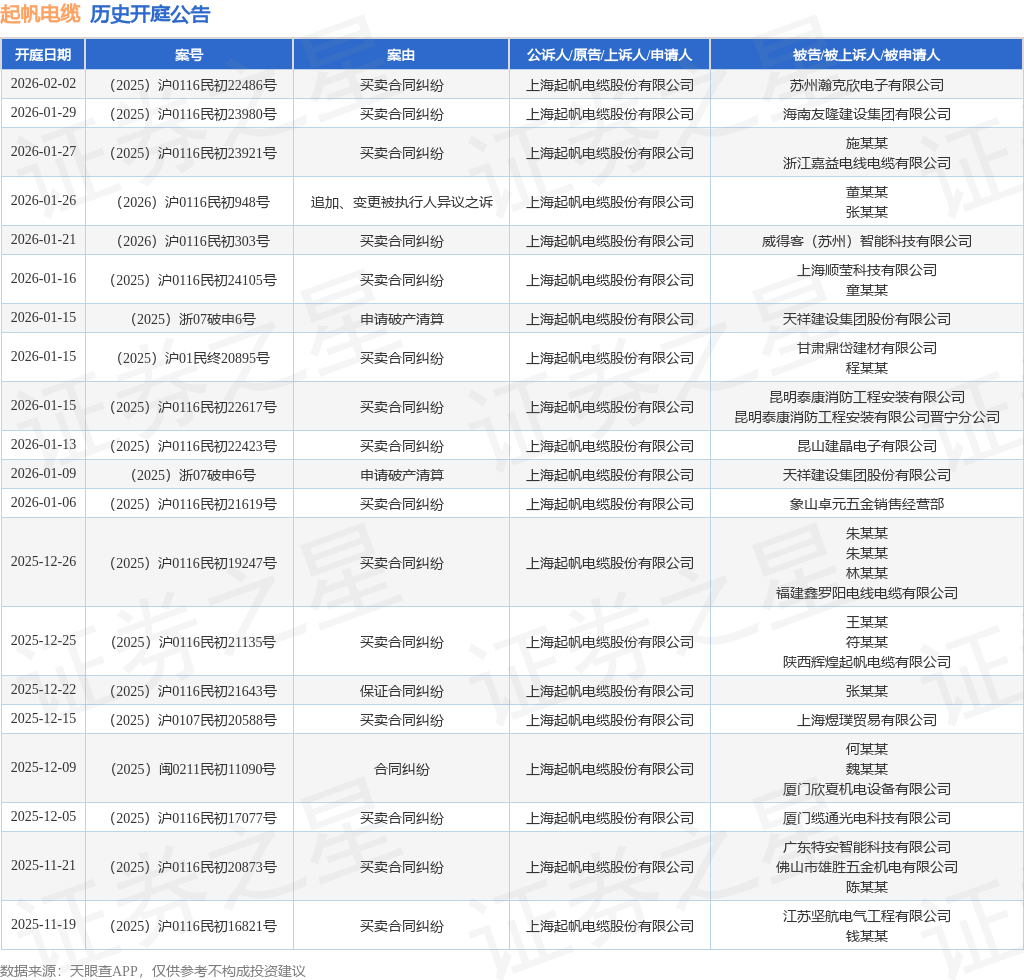Click defendant 海南友隆建设集团有限公司
This screenshot has width=1024, height=980.
(867, 114)
